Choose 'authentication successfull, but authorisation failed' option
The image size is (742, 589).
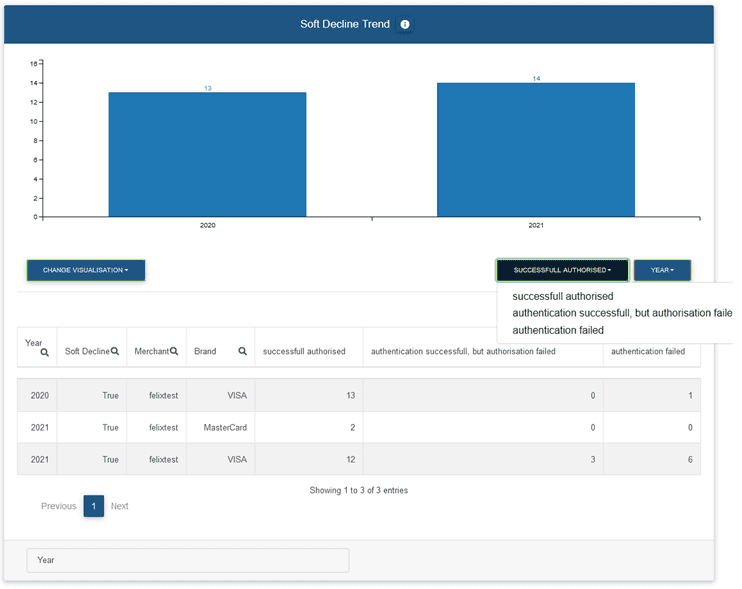point(622,313)
